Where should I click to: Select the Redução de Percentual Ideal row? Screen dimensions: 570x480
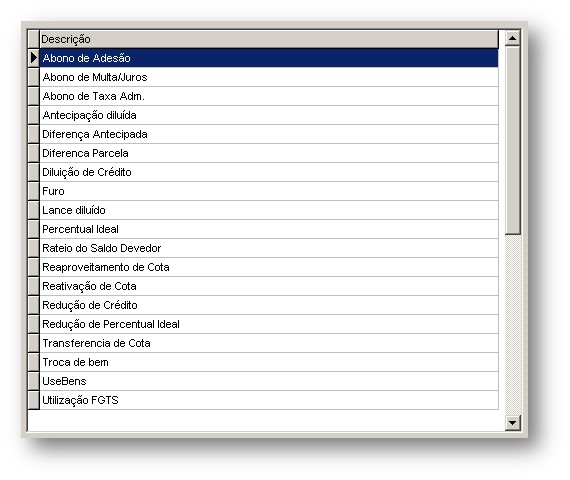pyautogui.click(x=269, y=324)
